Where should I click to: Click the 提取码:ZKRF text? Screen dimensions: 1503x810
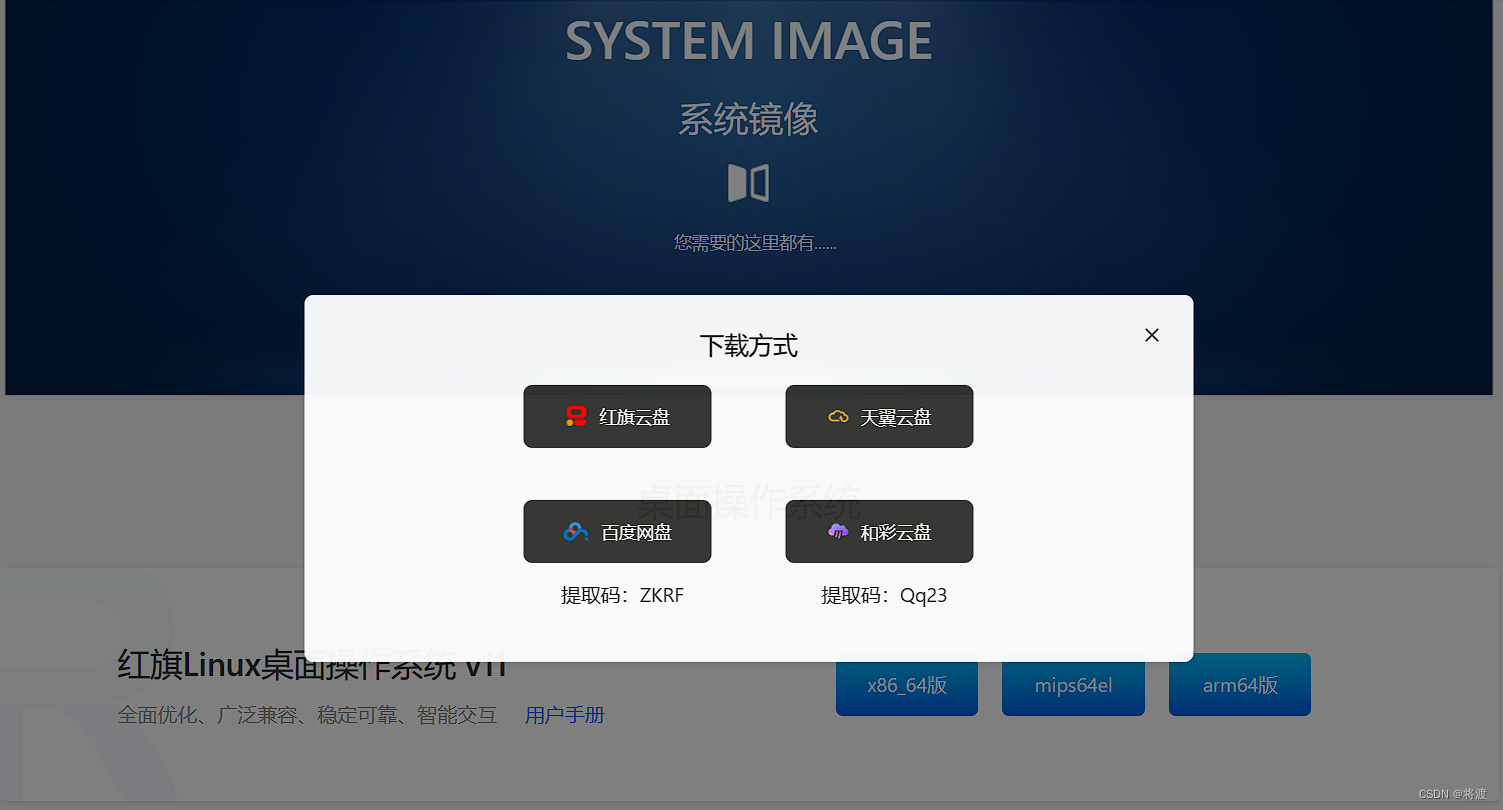pyautogui.click(x=622, y=596)
